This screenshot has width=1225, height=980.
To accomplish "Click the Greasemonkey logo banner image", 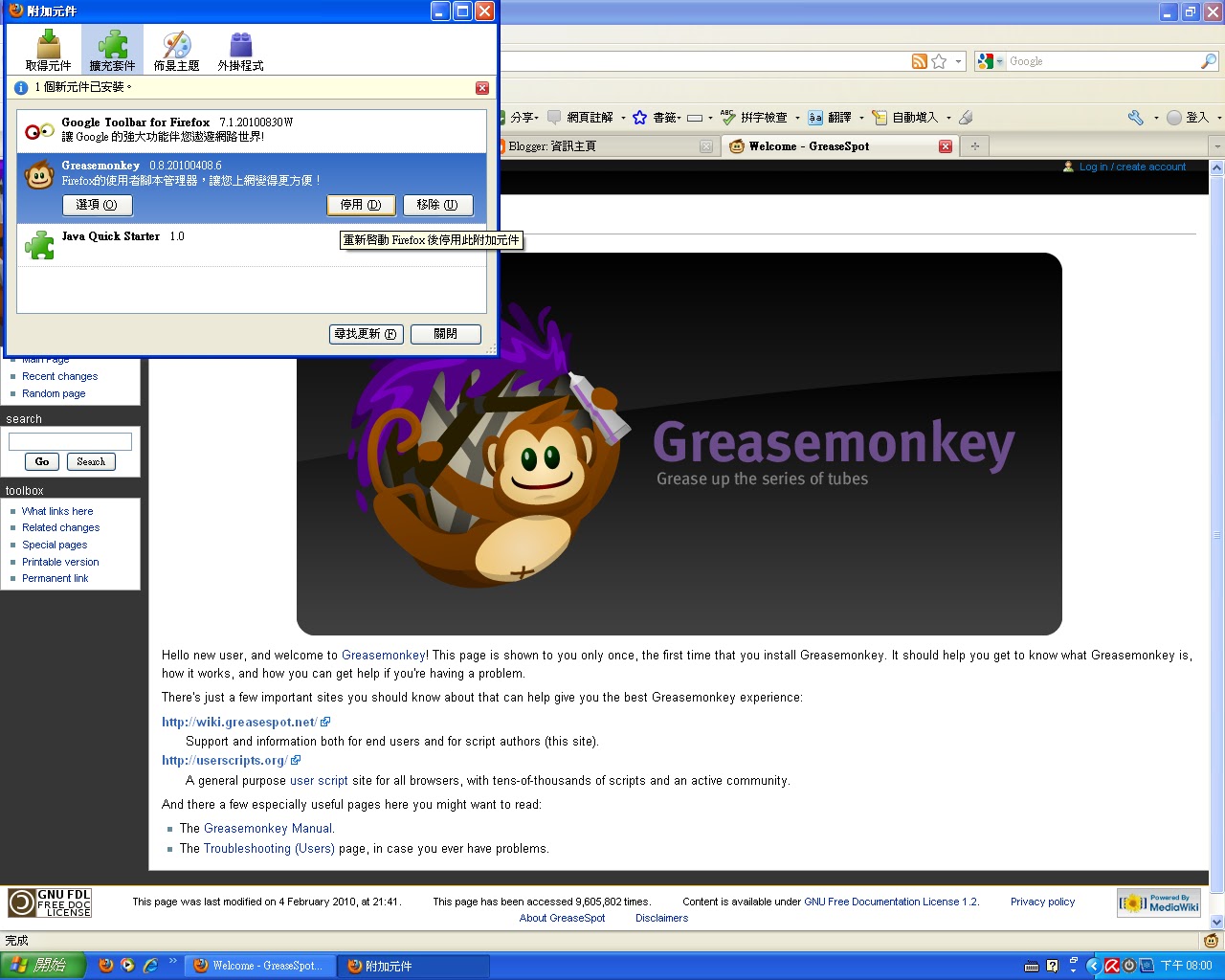I will tap(679, 444).
